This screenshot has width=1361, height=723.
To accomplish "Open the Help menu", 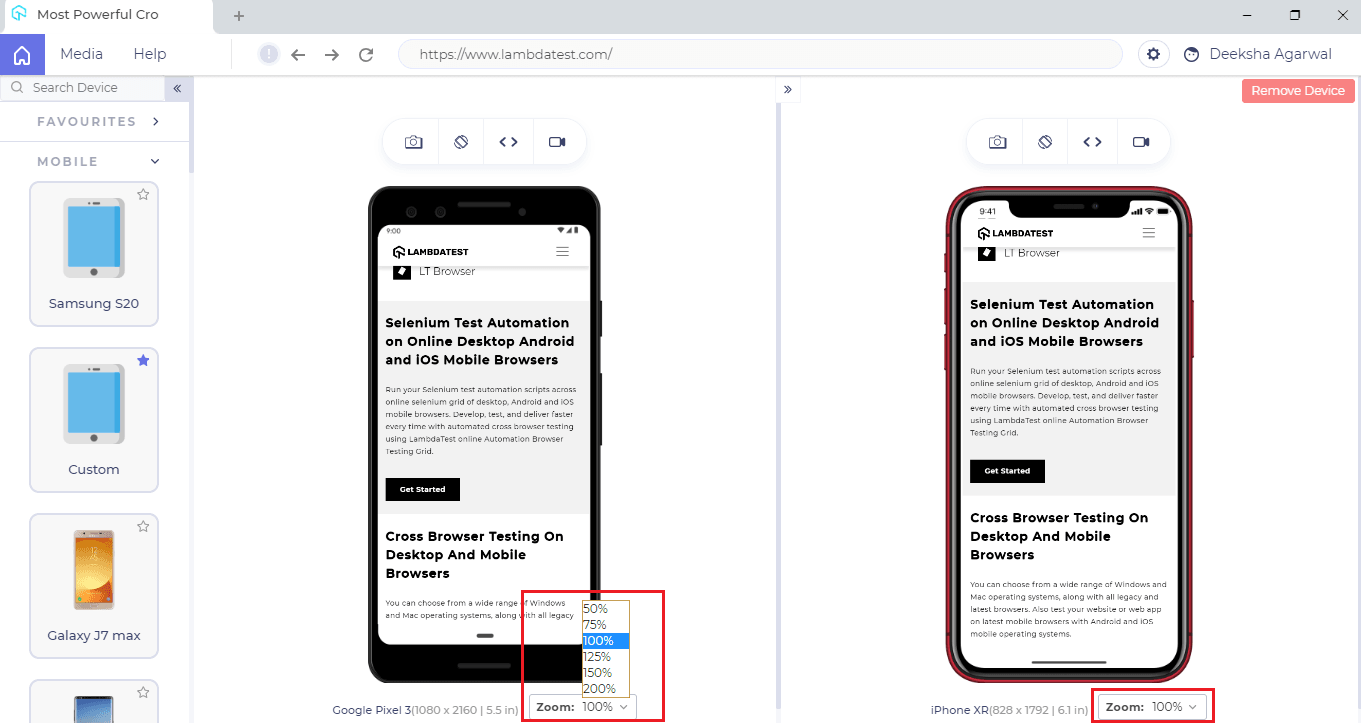I will (149, 53).
